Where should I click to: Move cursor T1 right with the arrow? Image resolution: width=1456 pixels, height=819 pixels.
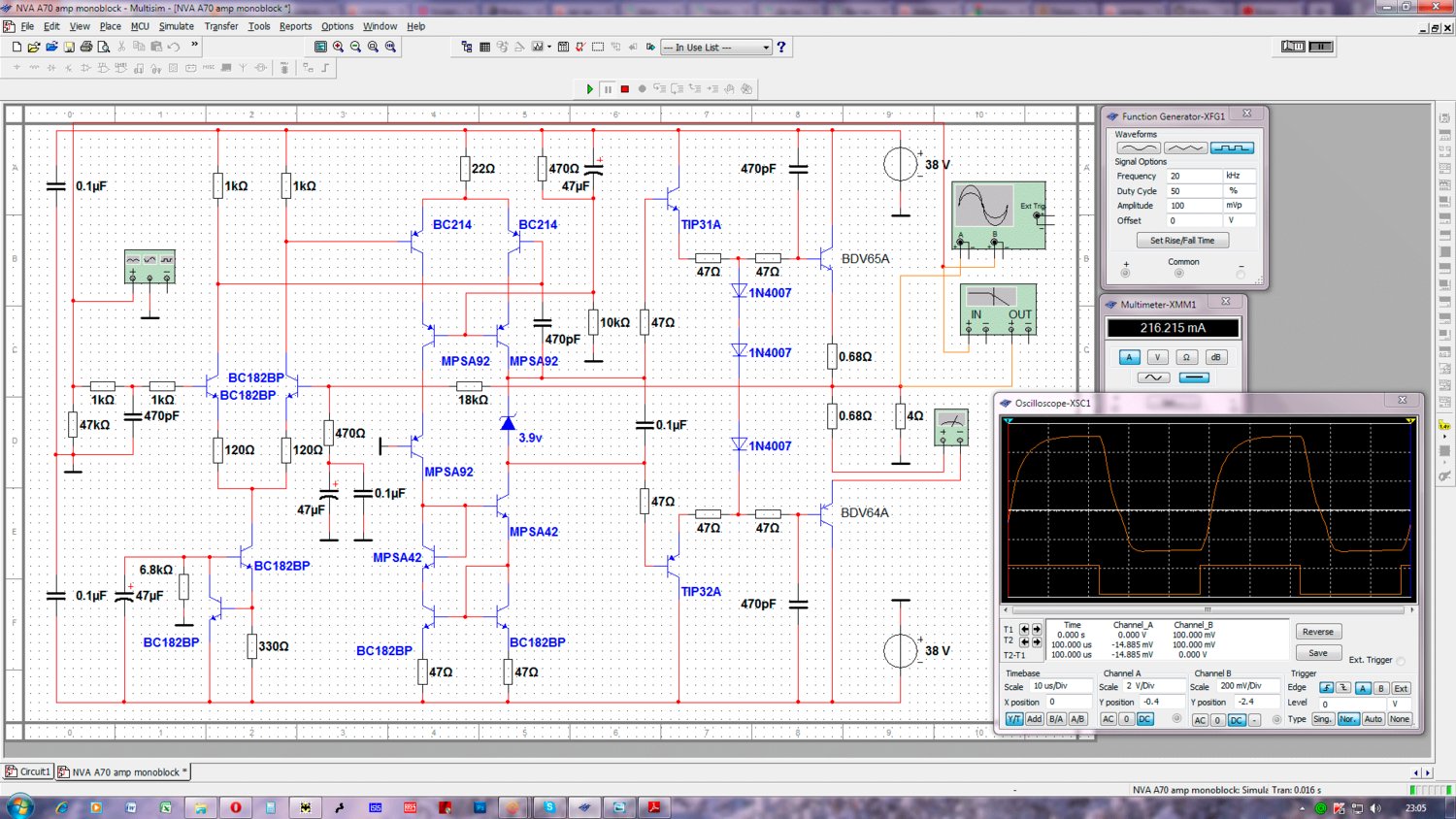[1037, 629]
